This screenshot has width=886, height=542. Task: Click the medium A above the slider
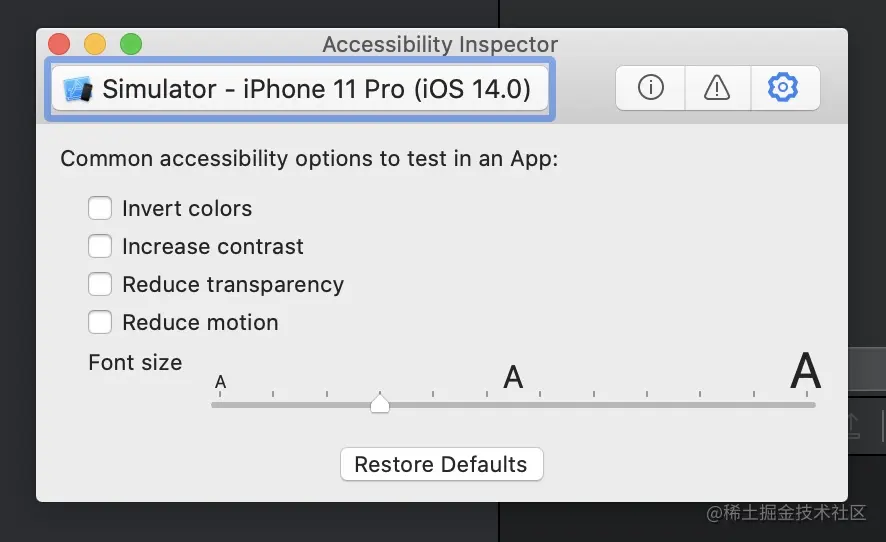tap(513, 377)
